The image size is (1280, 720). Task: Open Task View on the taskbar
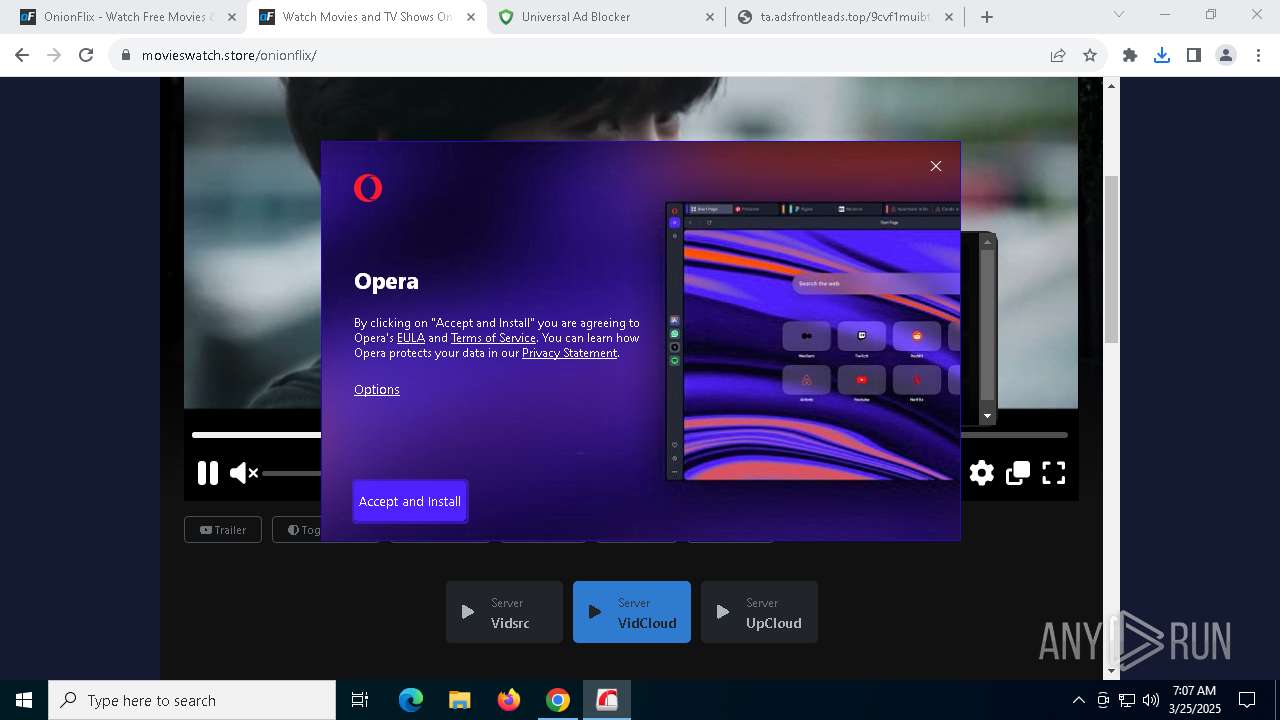[x=360, y=700]
